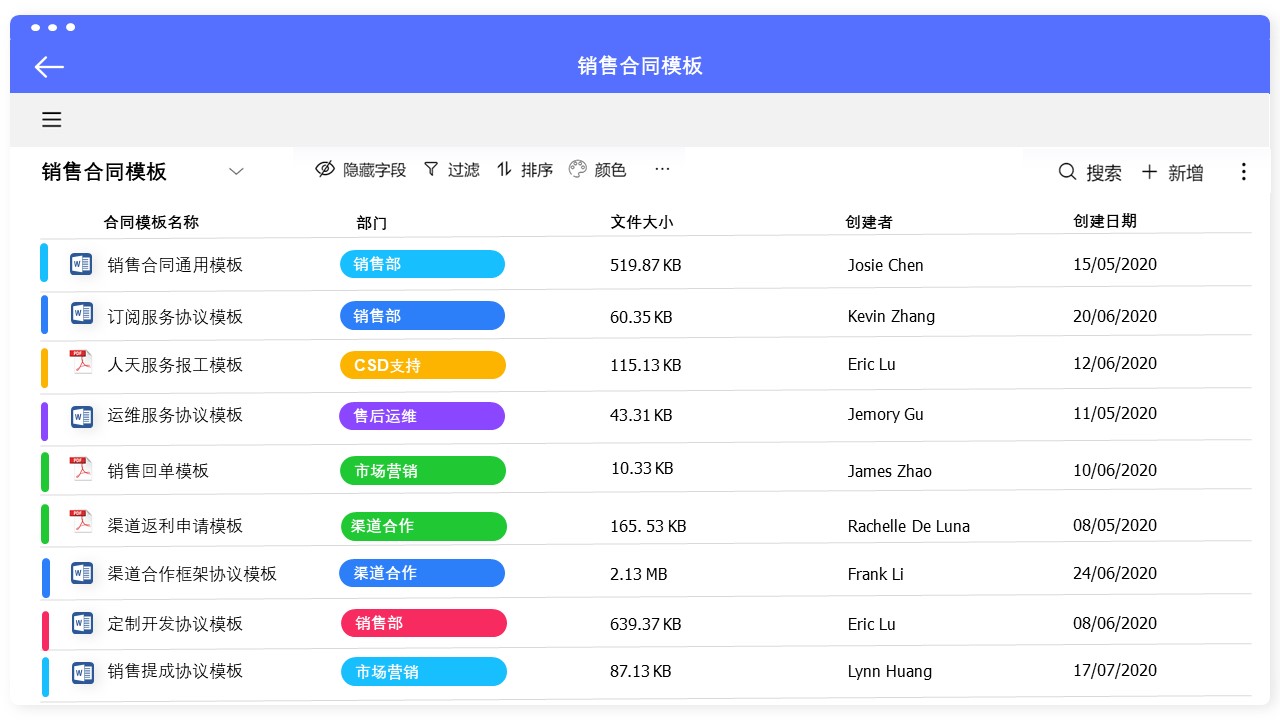
Task: Click the yellow CSD支持 department tag
Action: coord(423,365)
